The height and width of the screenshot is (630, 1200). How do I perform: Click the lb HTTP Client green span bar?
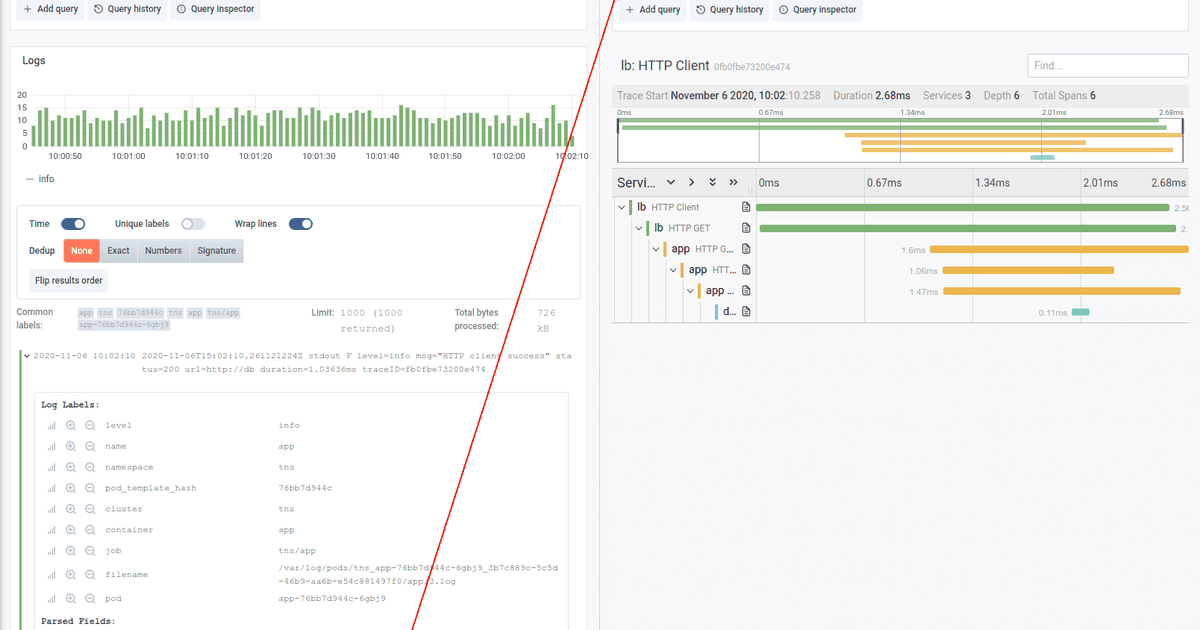962,207
